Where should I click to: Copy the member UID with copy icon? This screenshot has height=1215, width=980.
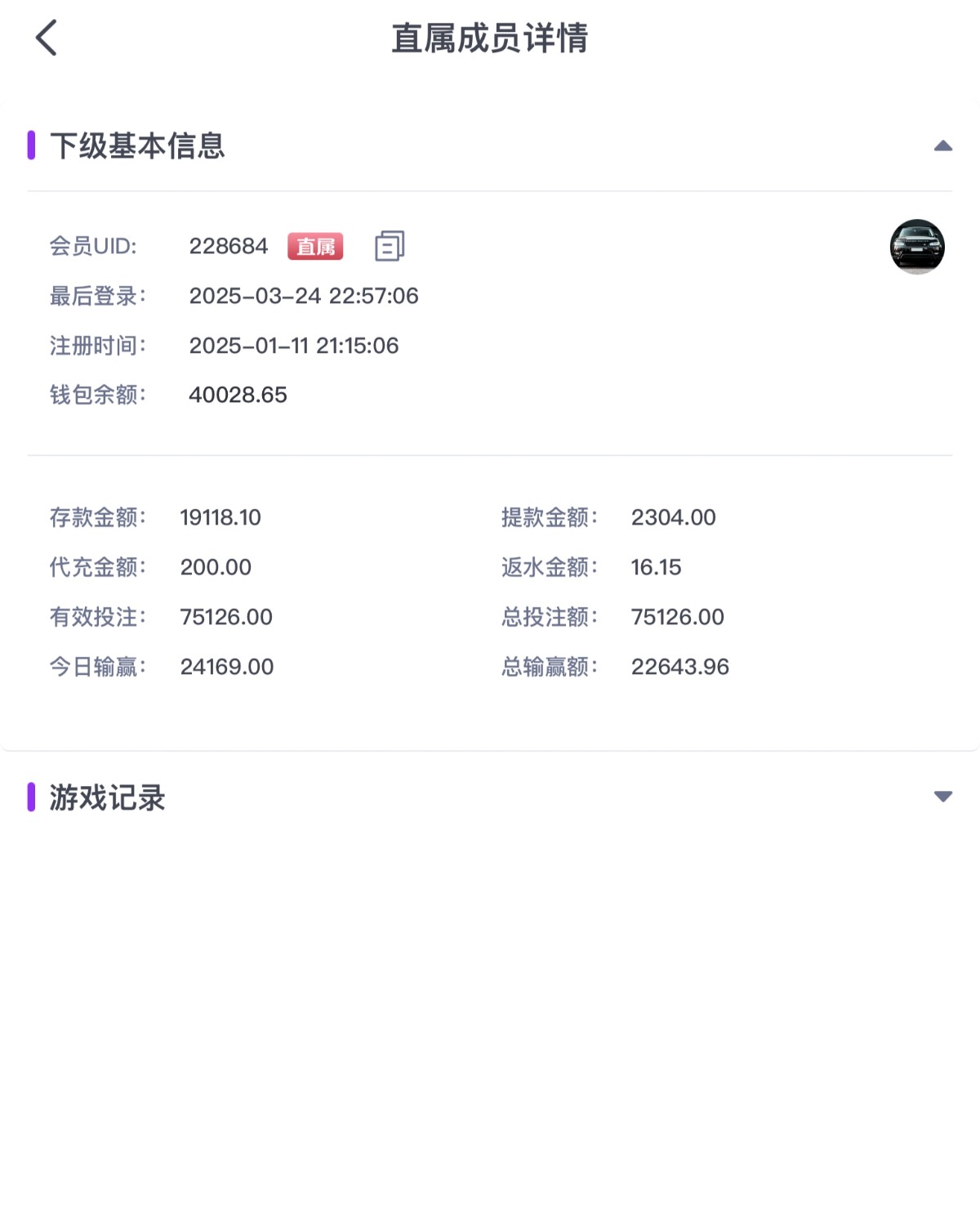point(390,246)
